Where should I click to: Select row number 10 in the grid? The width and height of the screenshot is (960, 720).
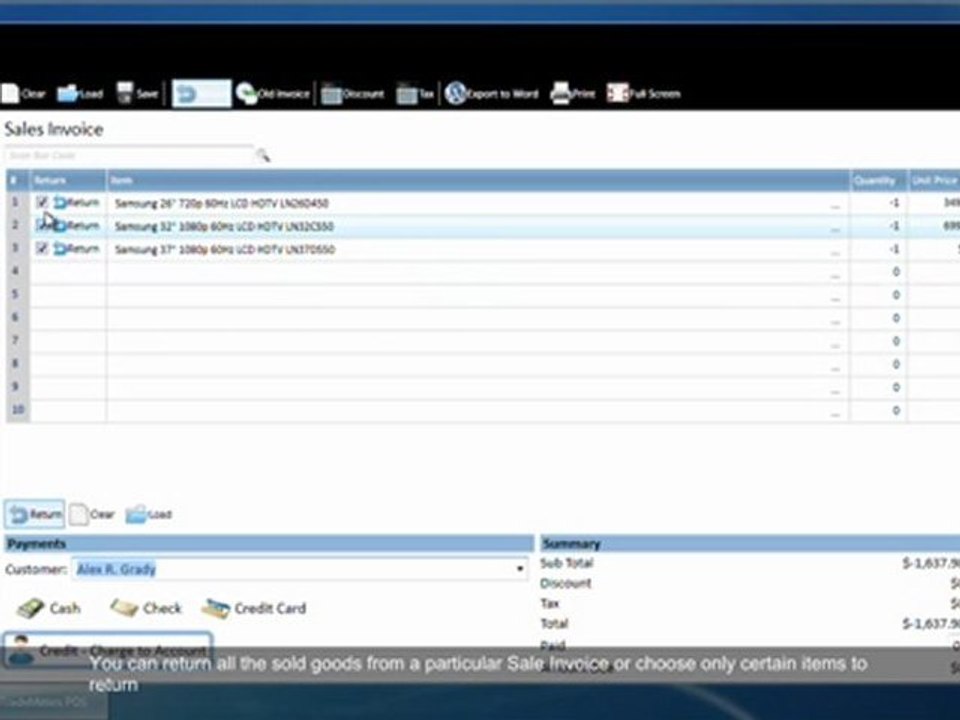point(17,410)
